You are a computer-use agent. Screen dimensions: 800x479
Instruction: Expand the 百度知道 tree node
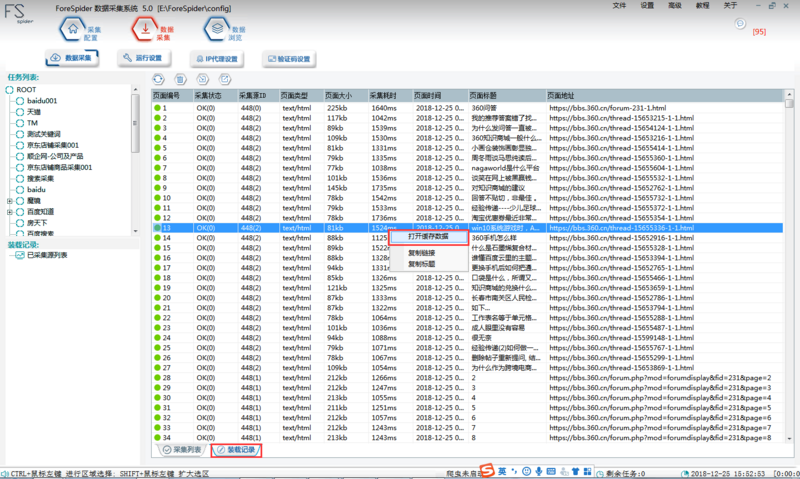tap(10, 212)
